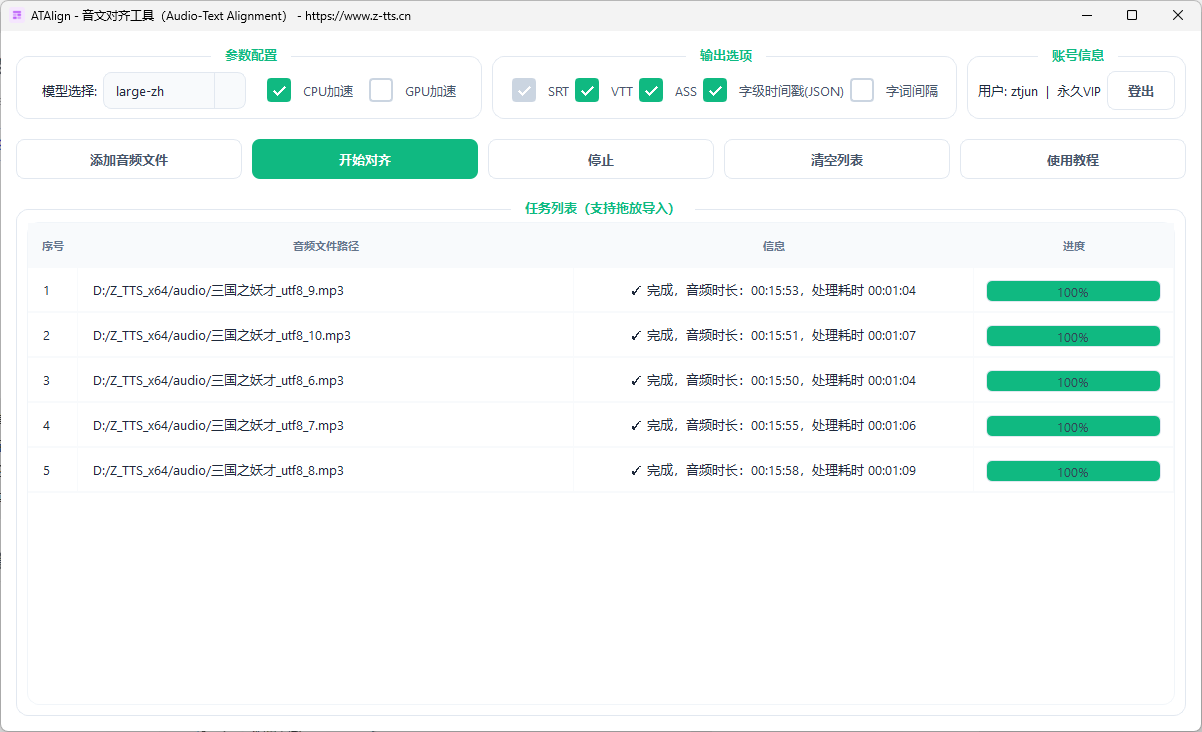Click the 序号 column header
The height and width of the screenshot is (732, 1202).
53,246
